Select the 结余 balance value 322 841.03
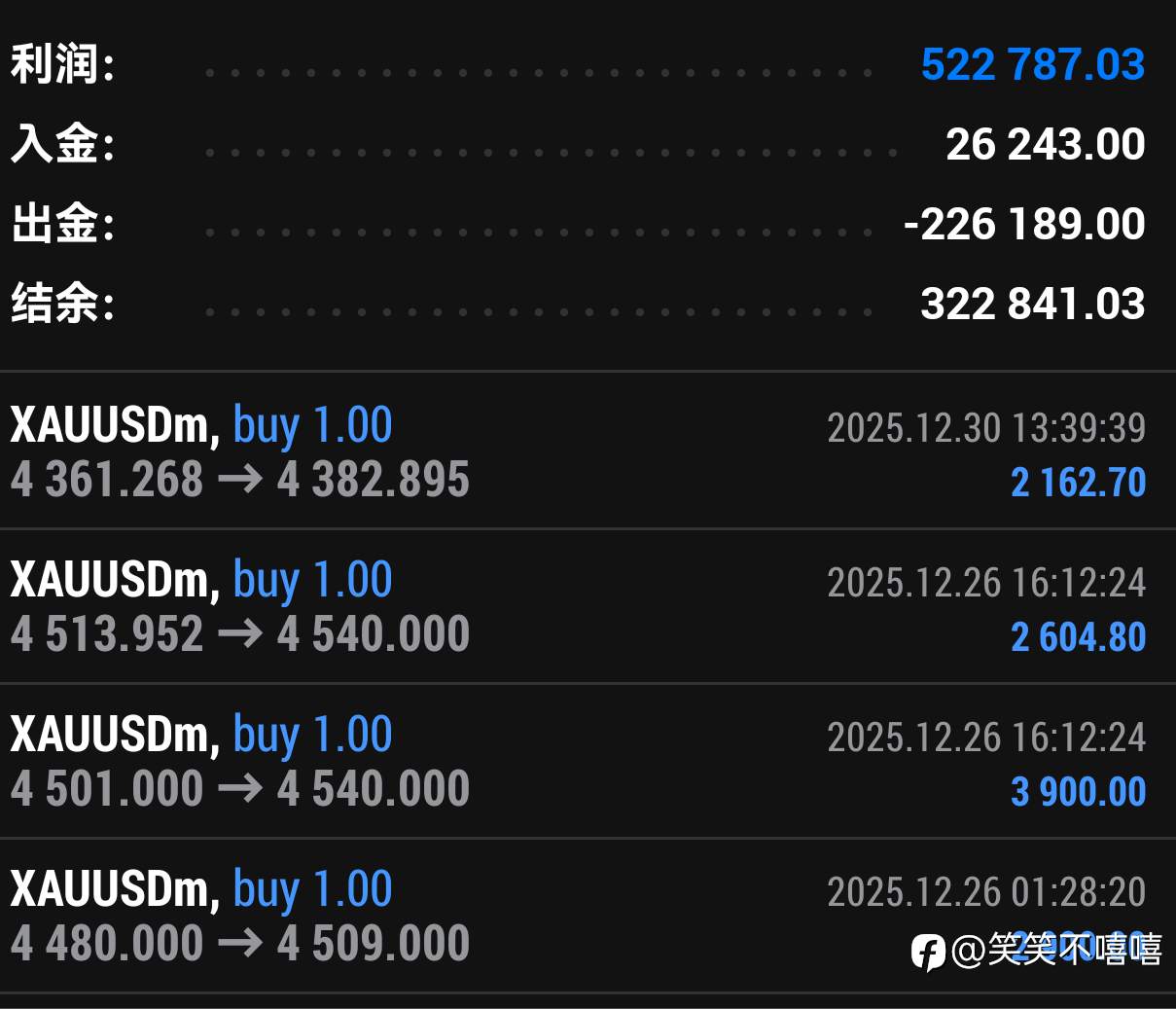Image resolution: width=1176 pixels, height=1009 pixels. coord(1032,305)
